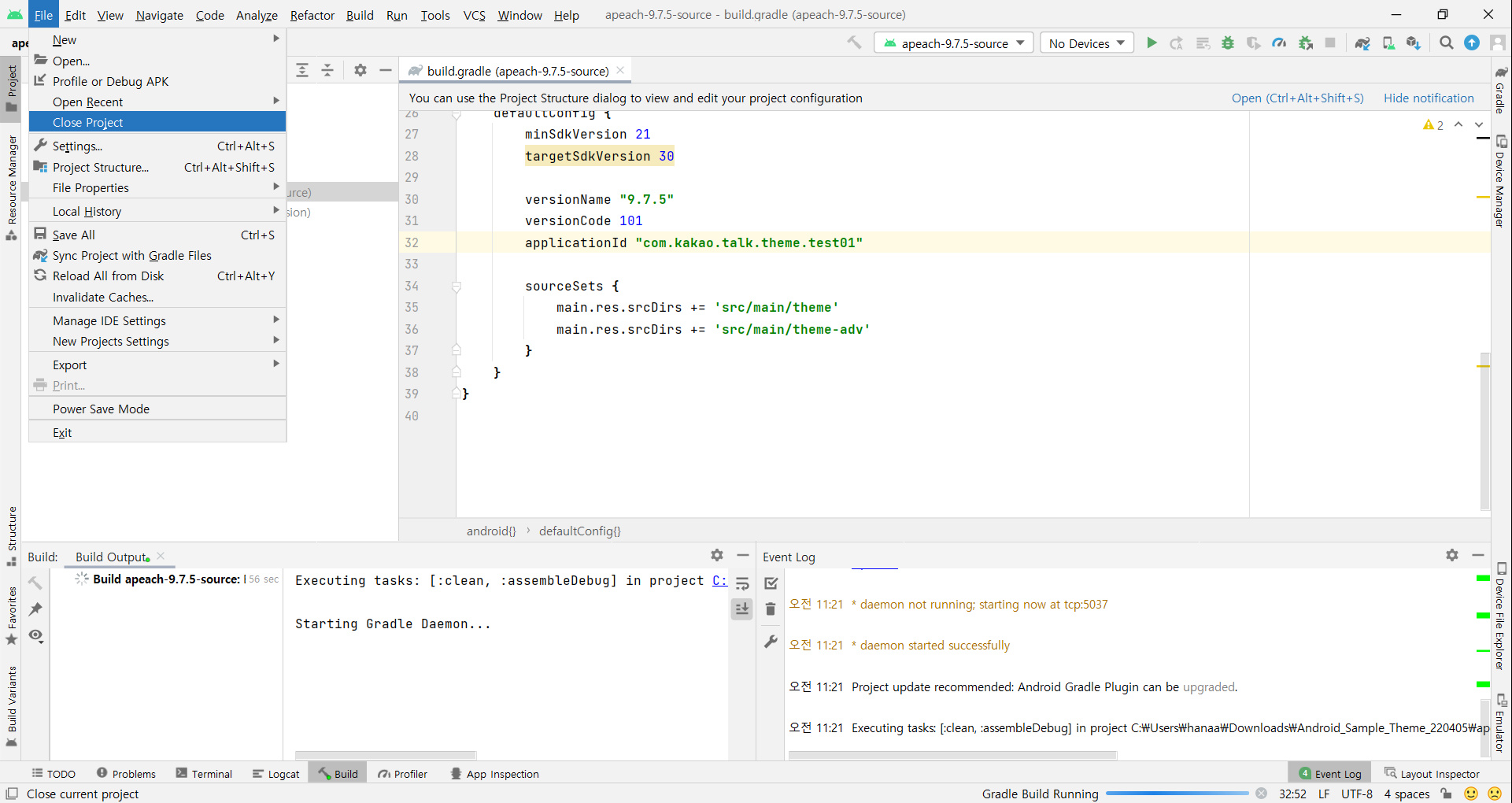
Task: Click the C: project path link
Action: point(719,580)
